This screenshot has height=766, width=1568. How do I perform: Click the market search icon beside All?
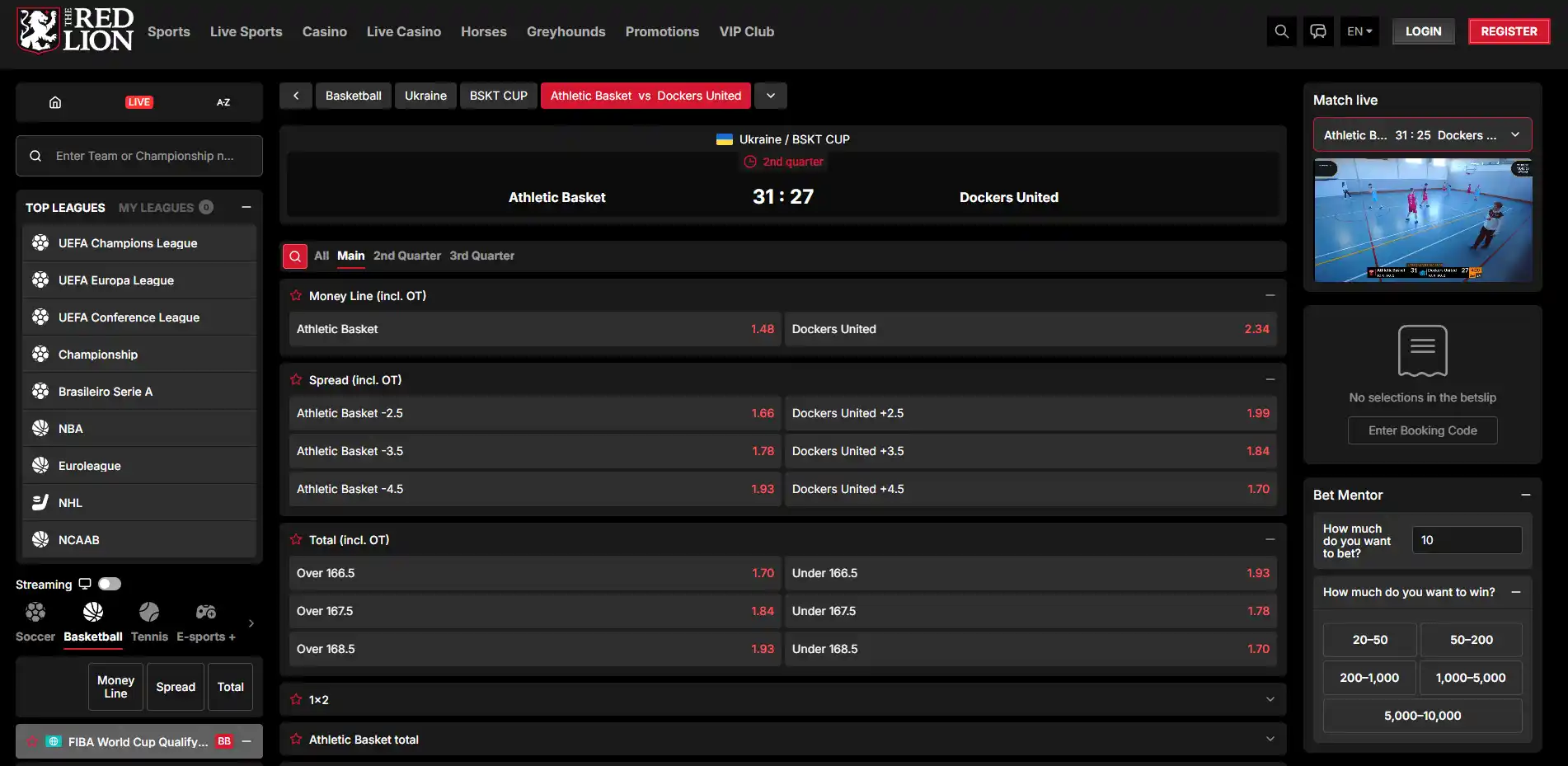pyautogui.click(x=295, y=256)
